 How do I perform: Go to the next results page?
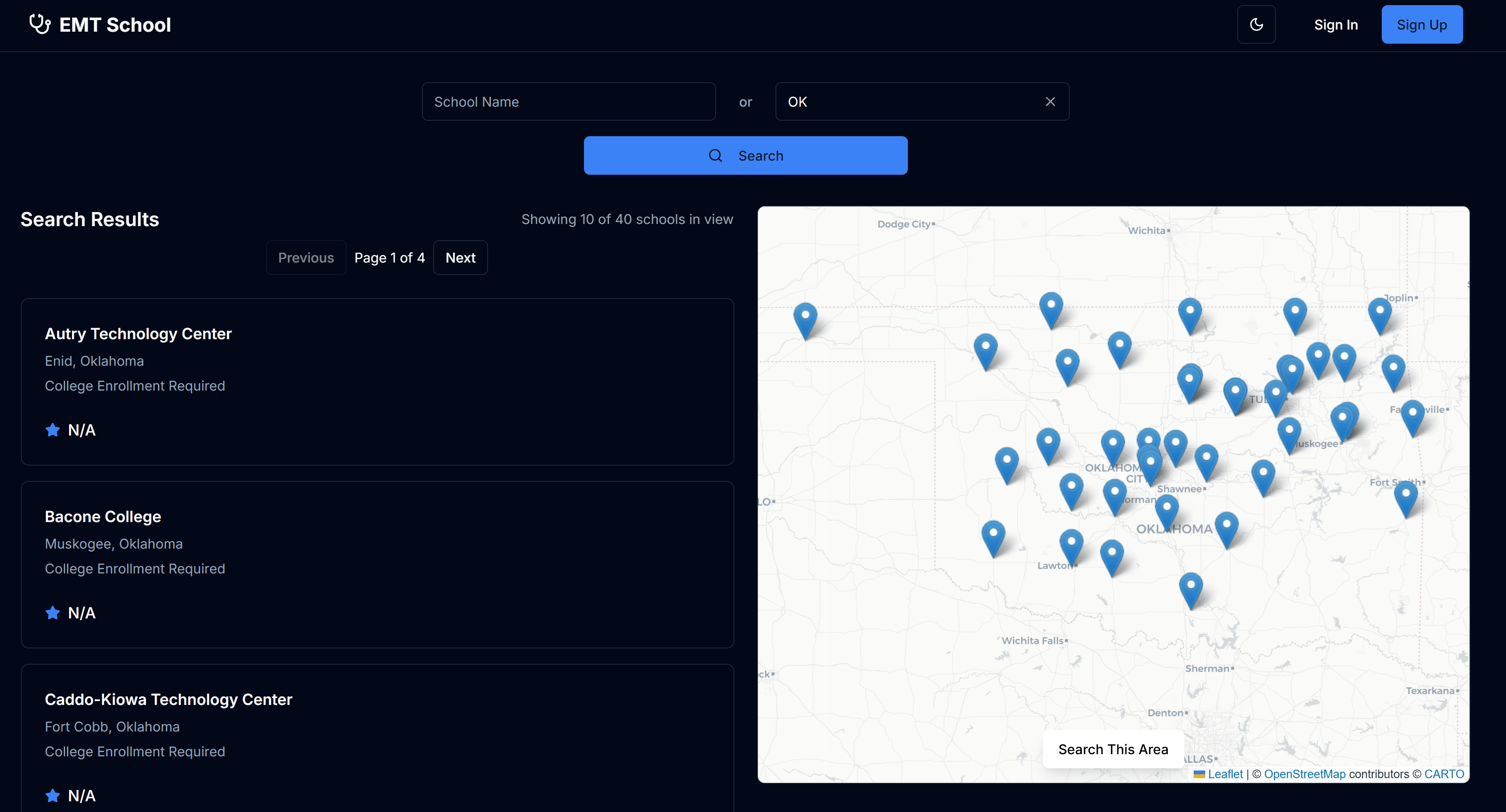(x=460, y=257)
